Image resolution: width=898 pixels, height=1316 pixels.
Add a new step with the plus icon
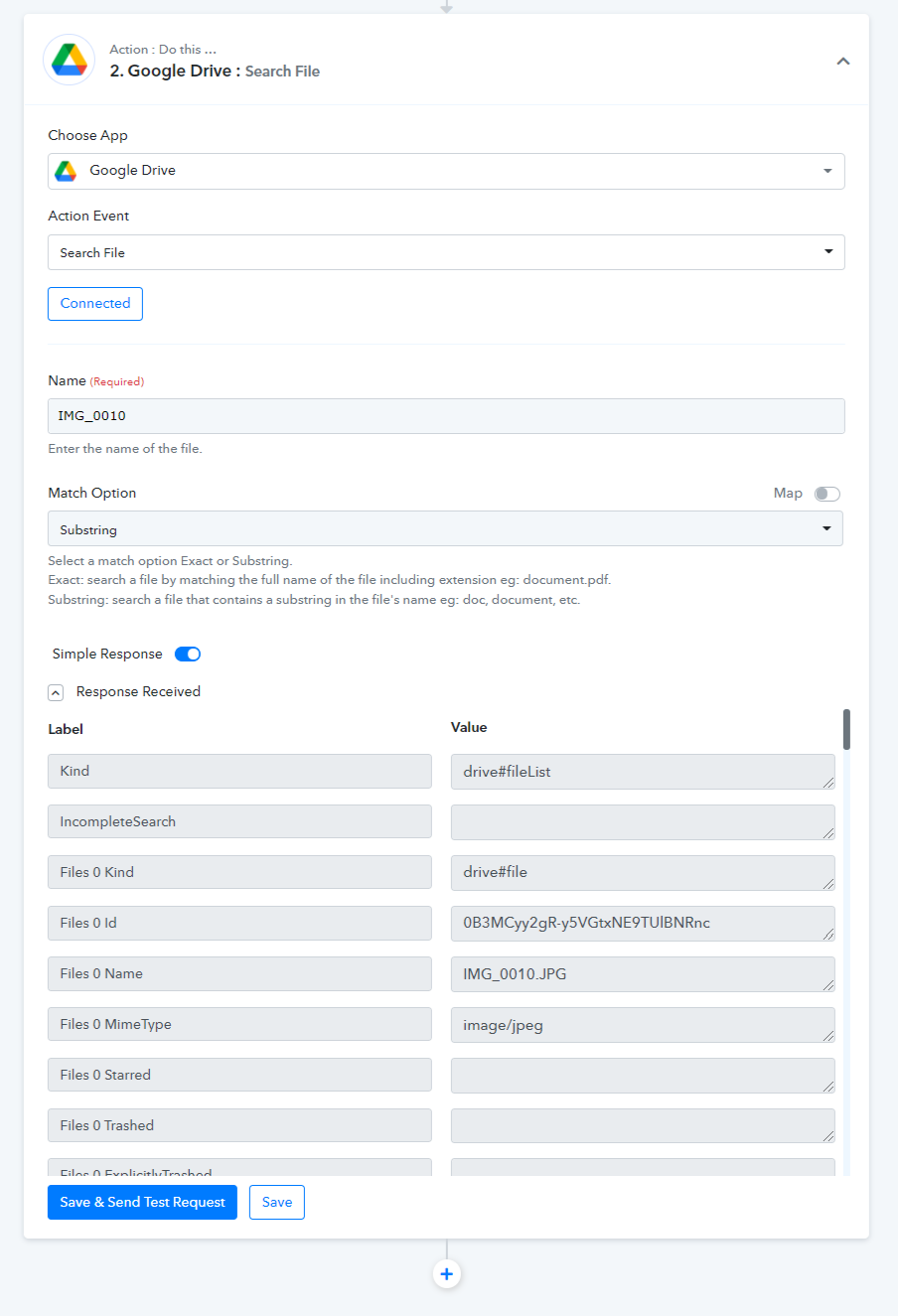(x=447, y=1273)
